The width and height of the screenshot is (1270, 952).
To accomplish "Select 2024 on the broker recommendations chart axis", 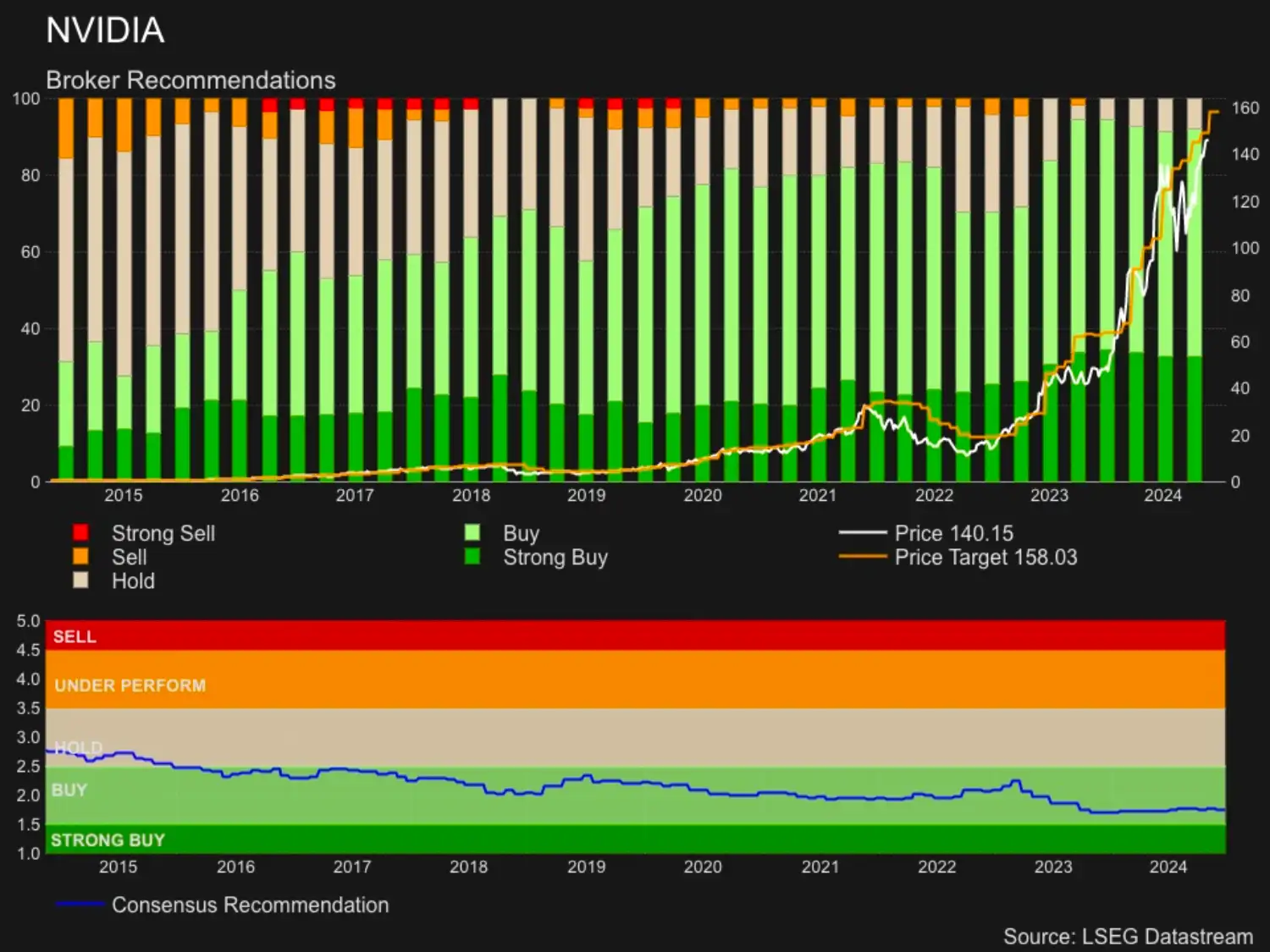I will [1163, 495].
